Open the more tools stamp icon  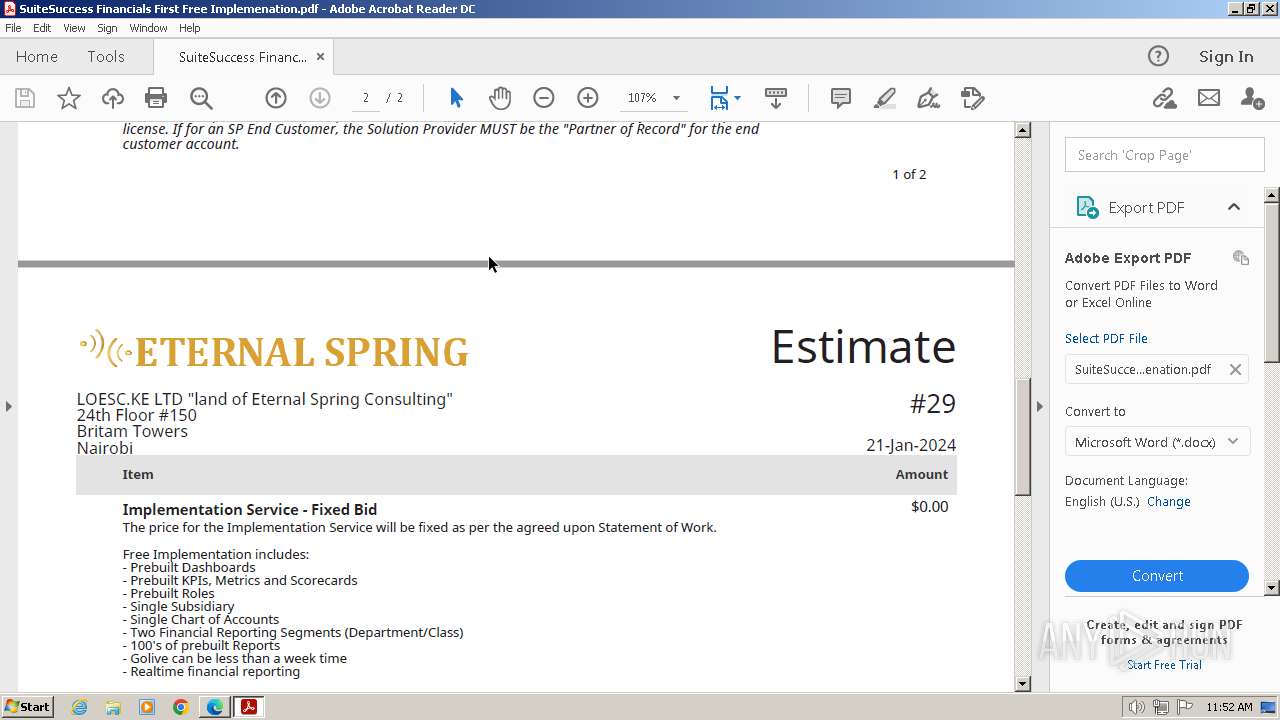coord(973,98)
